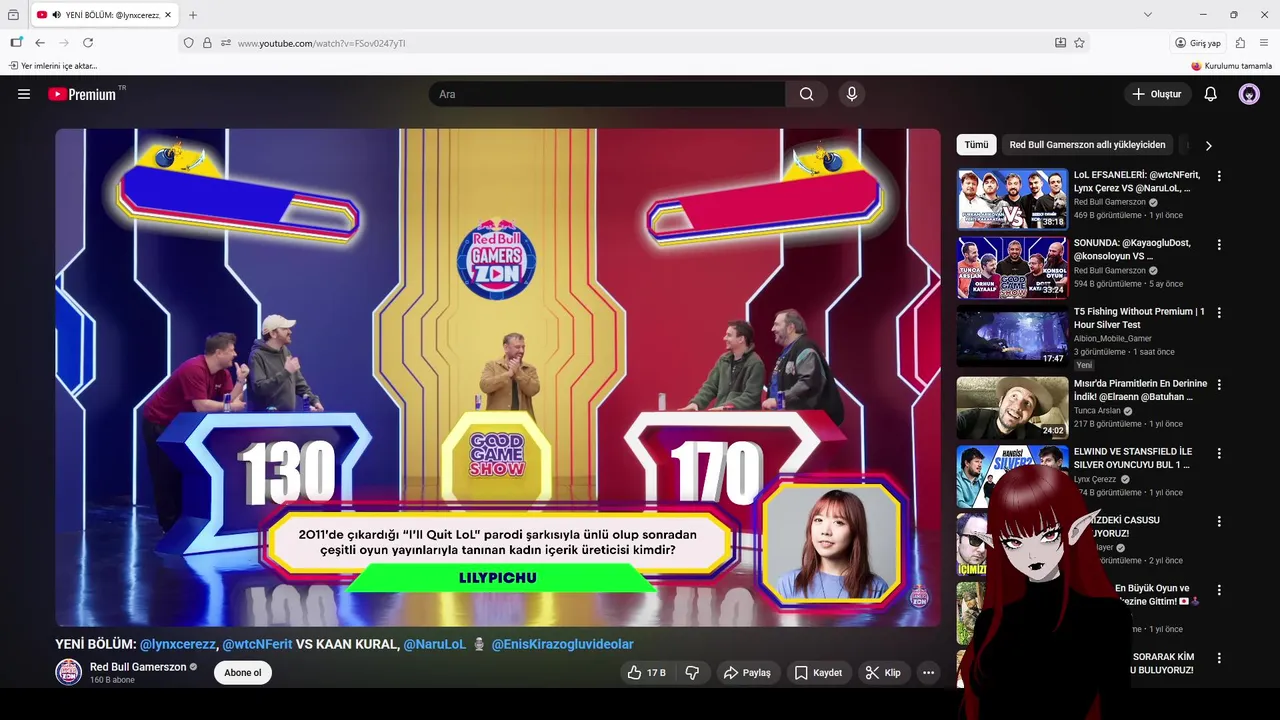Share the video with Paylaş
Image resolution: width=1280 pixels, height=720 pixels.
click(747, 673)
